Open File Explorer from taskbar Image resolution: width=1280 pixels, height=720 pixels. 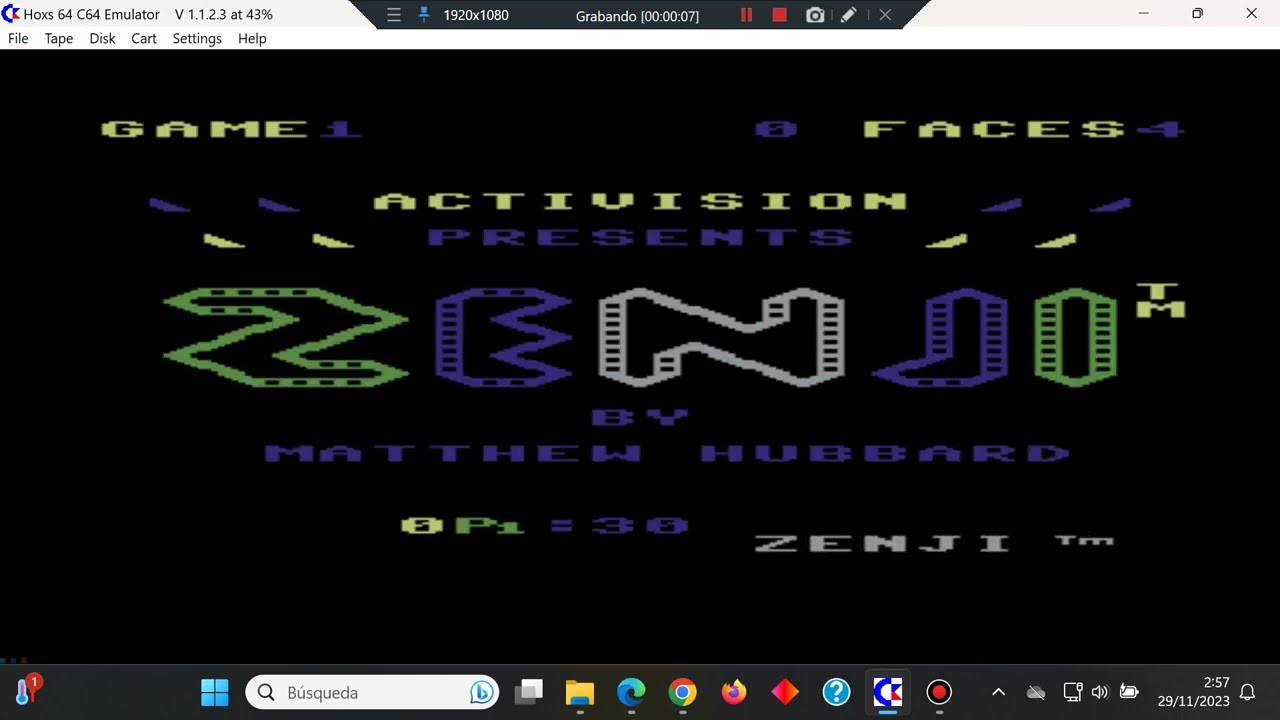(x=580, y=692)
